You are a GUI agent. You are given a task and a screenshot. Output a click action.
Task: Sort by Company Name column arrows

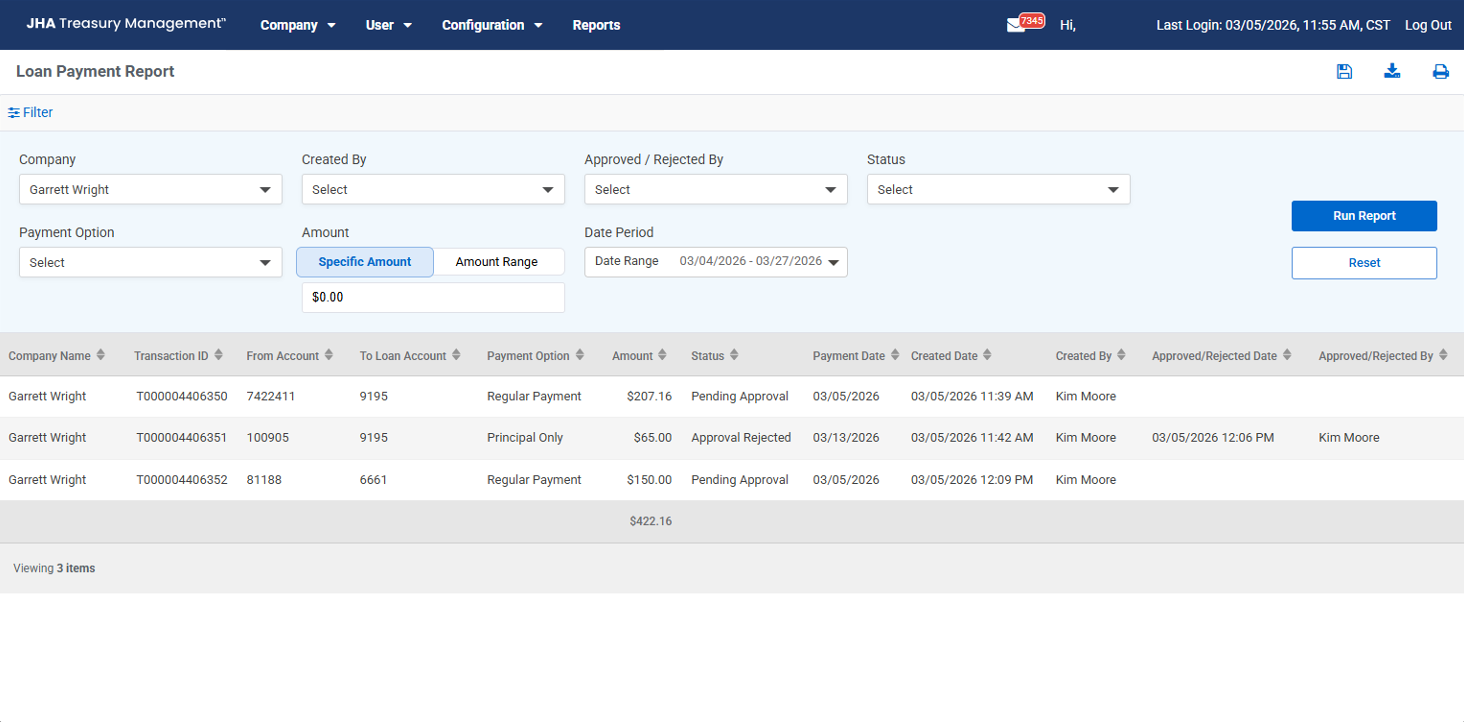click(101, 356)
